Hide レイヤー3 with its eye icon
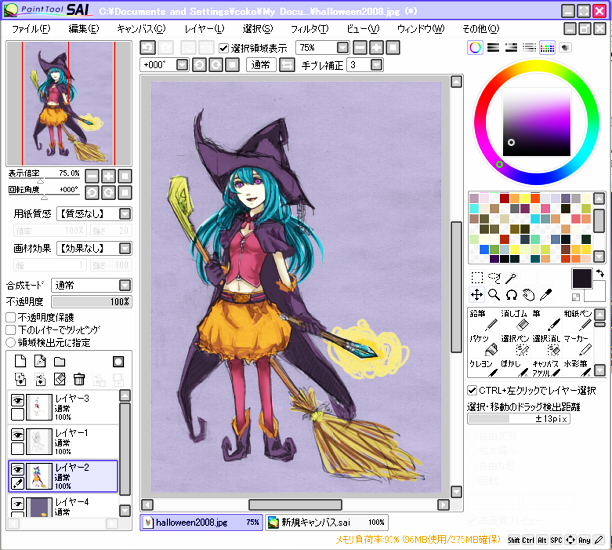This screenshot has width=612, height=550. 18,400
